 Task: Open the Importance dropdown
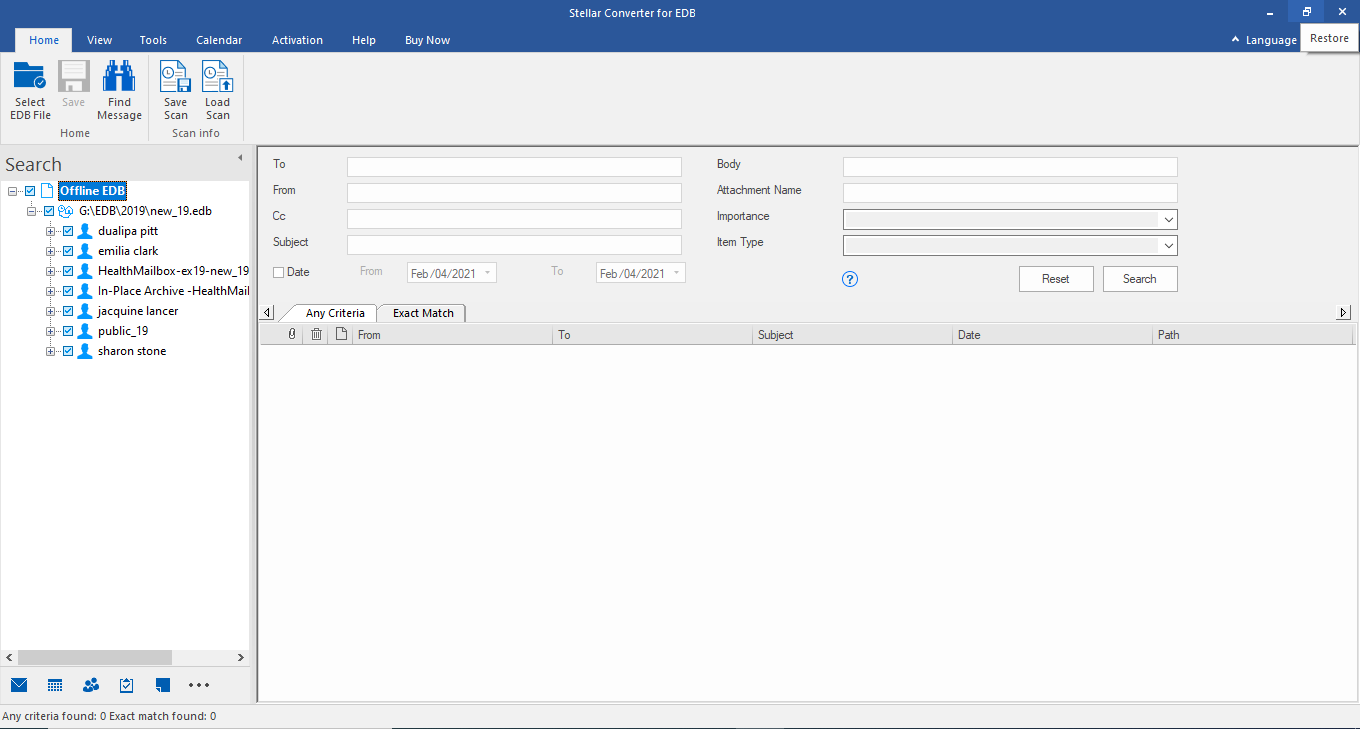click(x=1168, y=220)
